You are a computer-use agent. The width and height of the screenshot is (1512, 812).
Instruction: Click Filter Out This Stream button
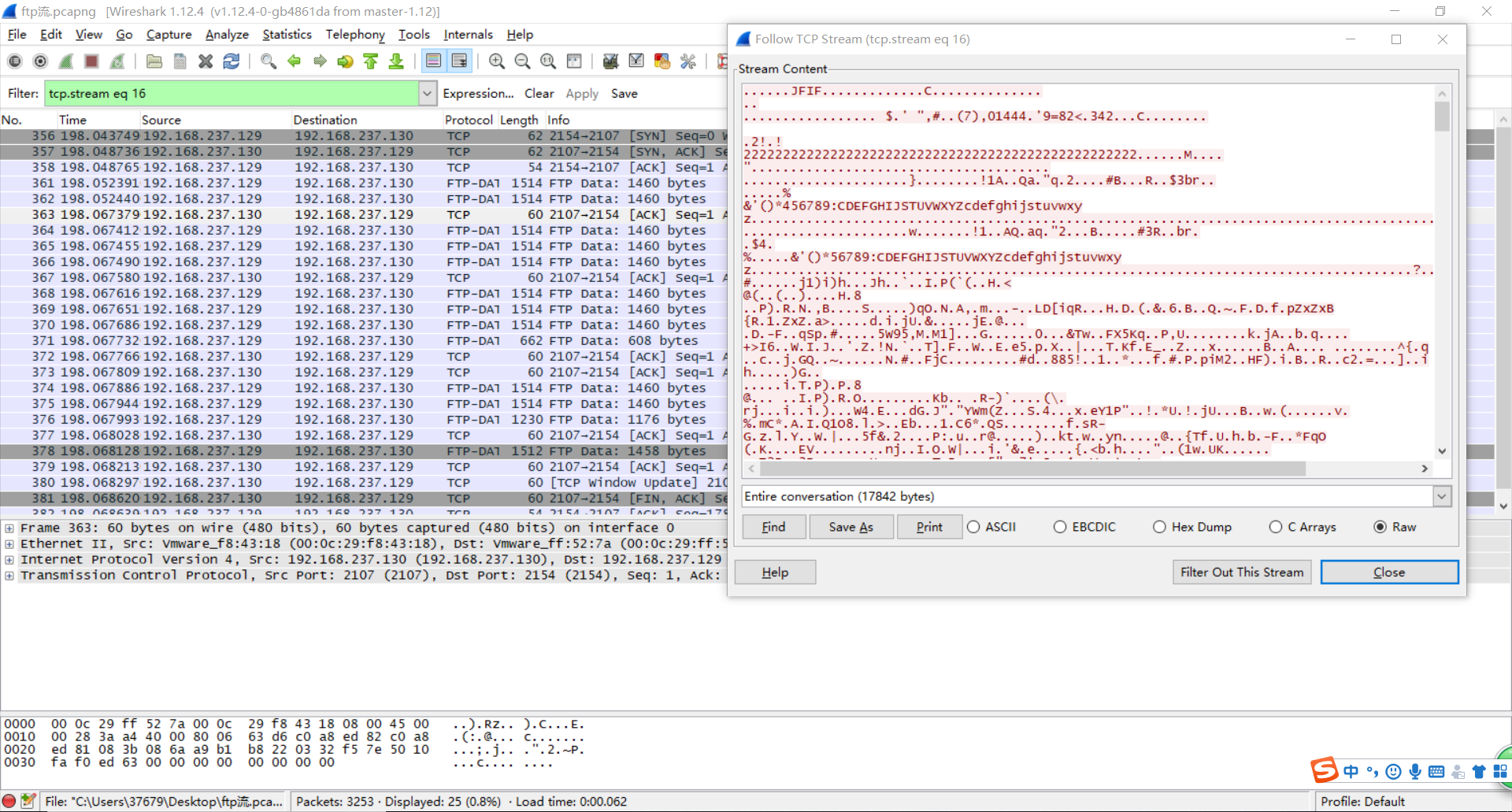[x=1242, y=573]
